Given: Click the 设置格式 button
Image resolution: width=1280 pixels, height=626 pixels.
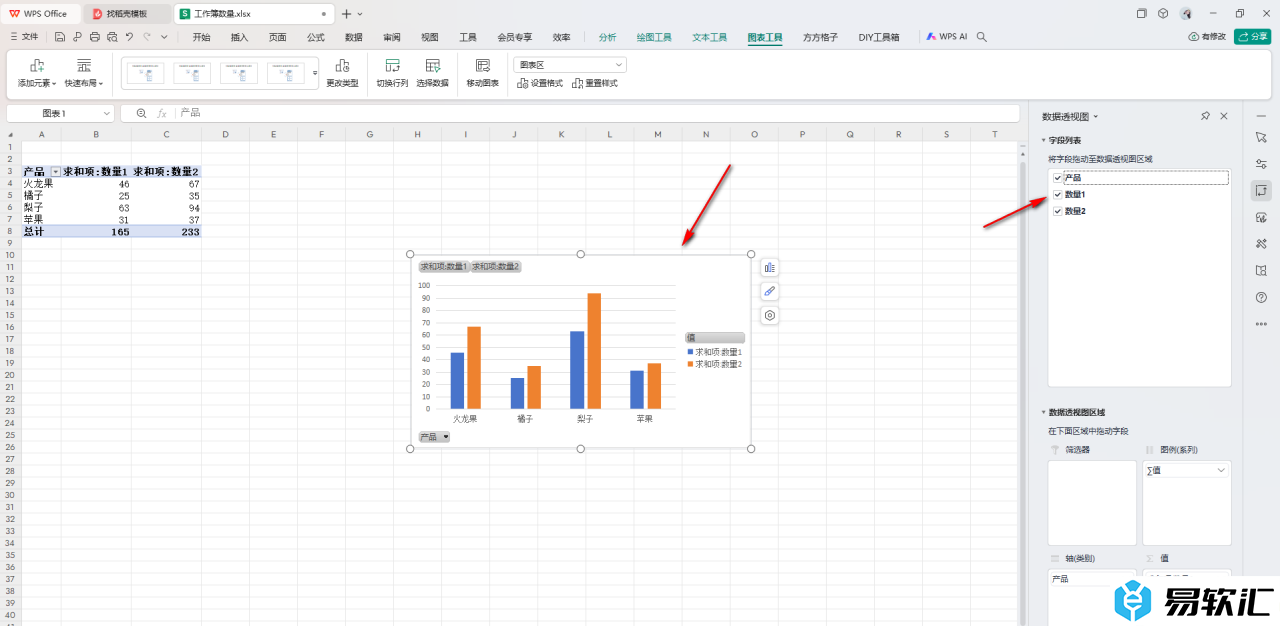Looking at the screenshot, I should coord(540,83).
